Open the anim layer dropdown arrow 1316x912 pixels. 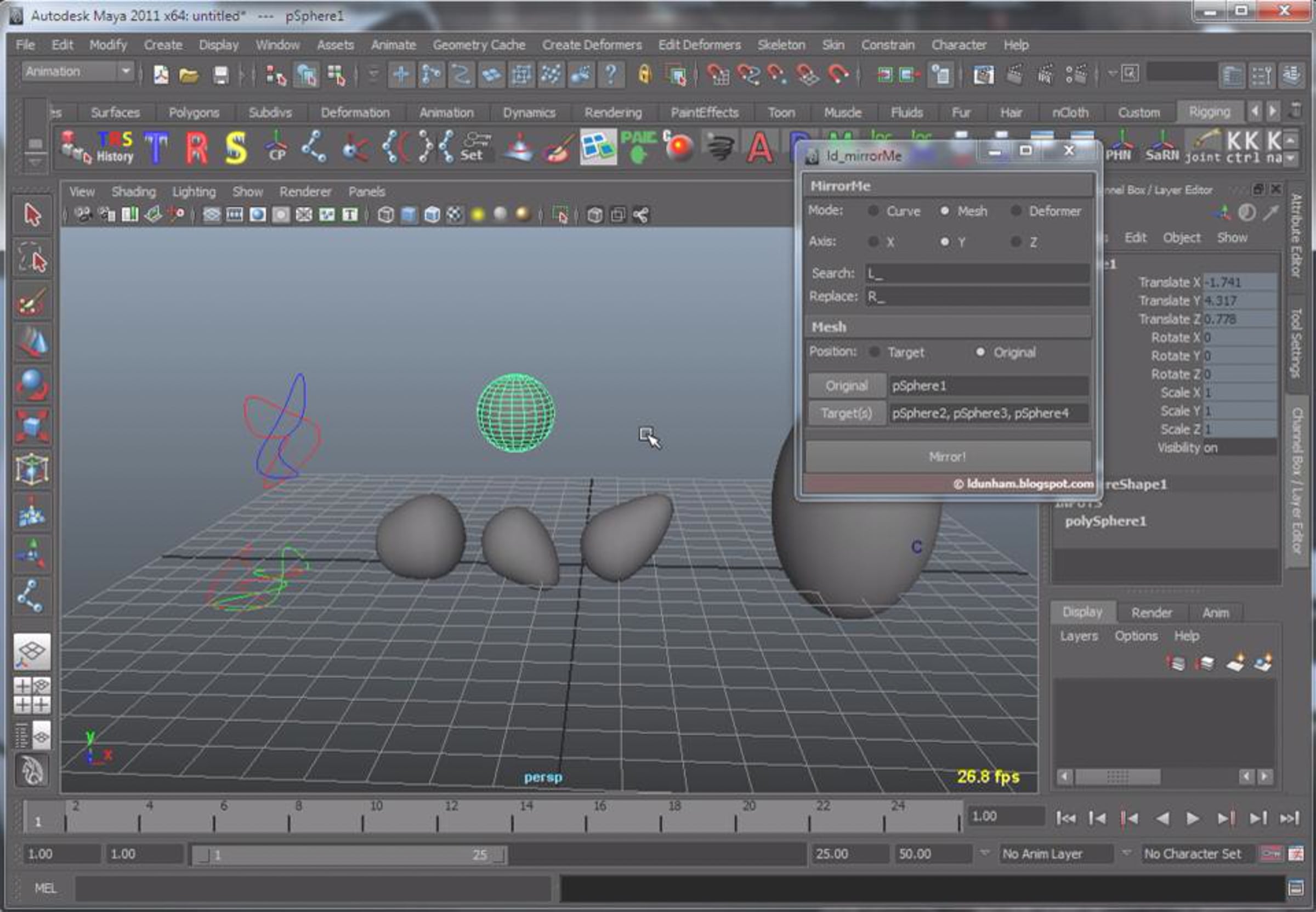coord(984,853)
